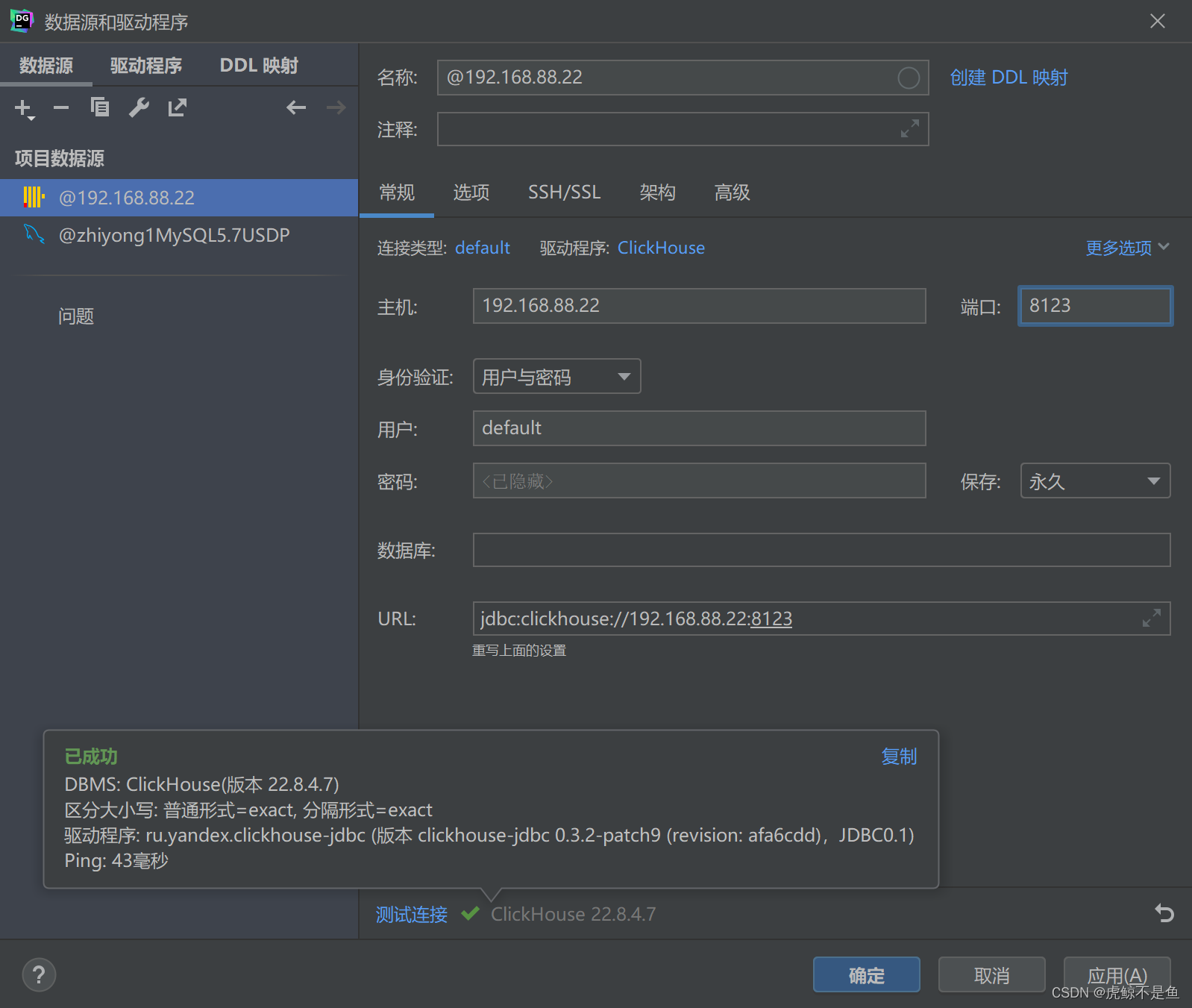Click the 已成功 status text
This screenshot has width=1192, height=1008.
click(x=91, y=757)
